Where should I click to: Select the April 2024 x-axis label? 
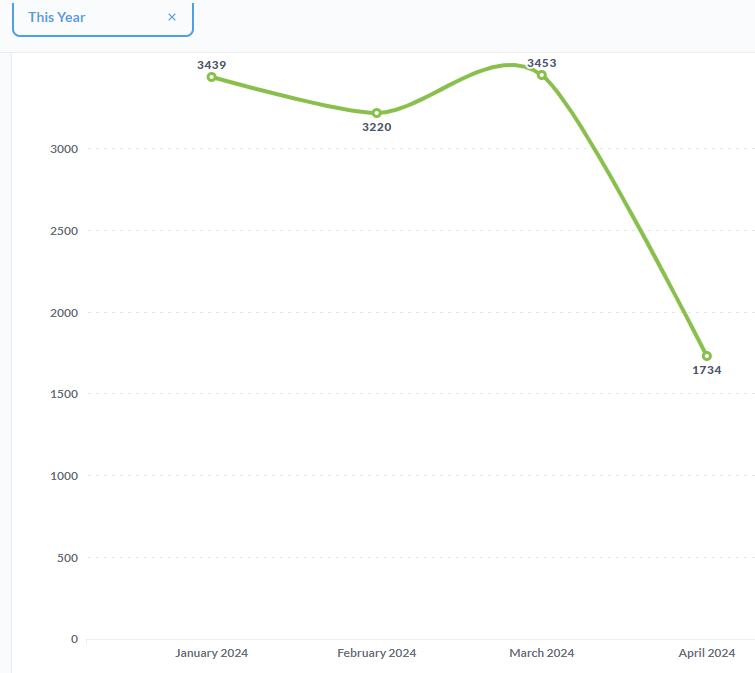[x=707, y=653]
